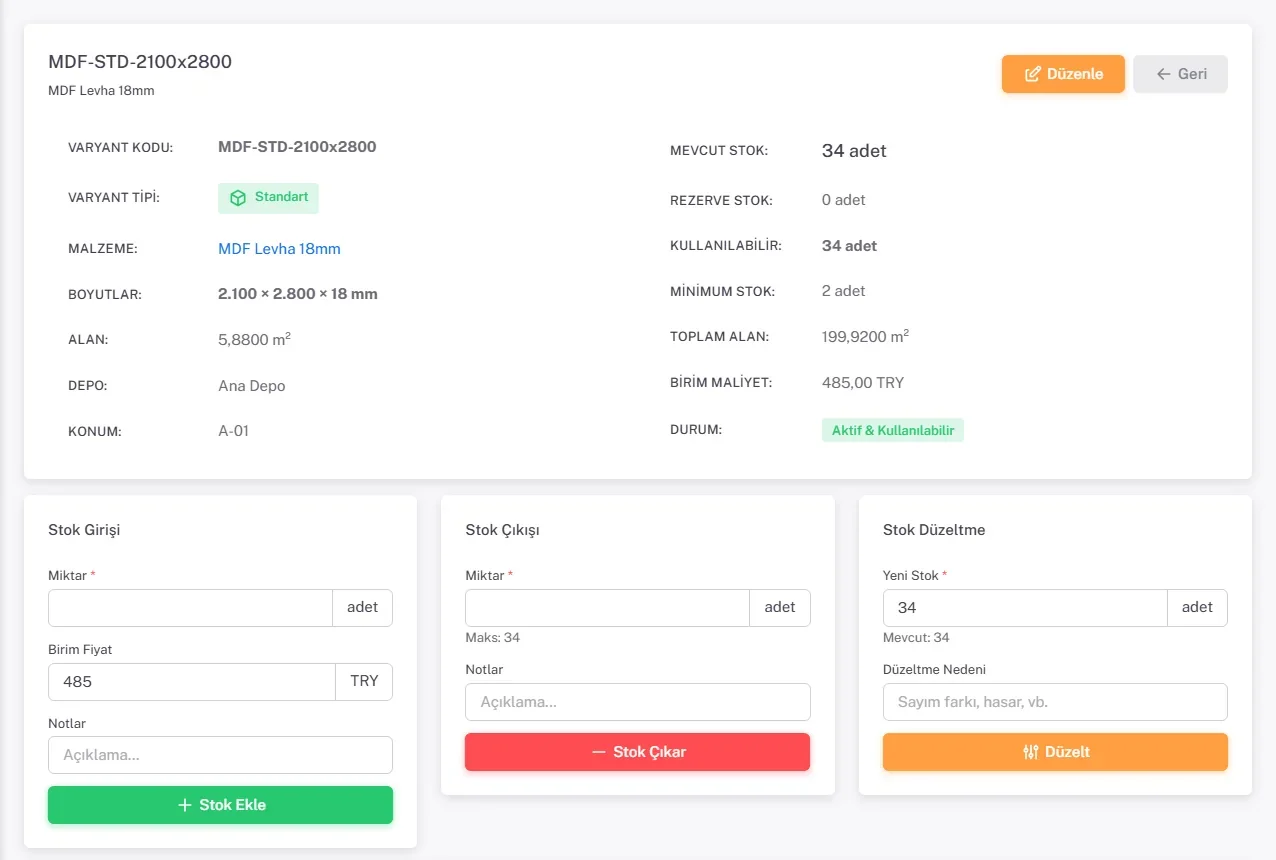Focus the Miktar field under Stok Çıkışı
This screenshot has height=860, width=1276.
pos(607,608)
